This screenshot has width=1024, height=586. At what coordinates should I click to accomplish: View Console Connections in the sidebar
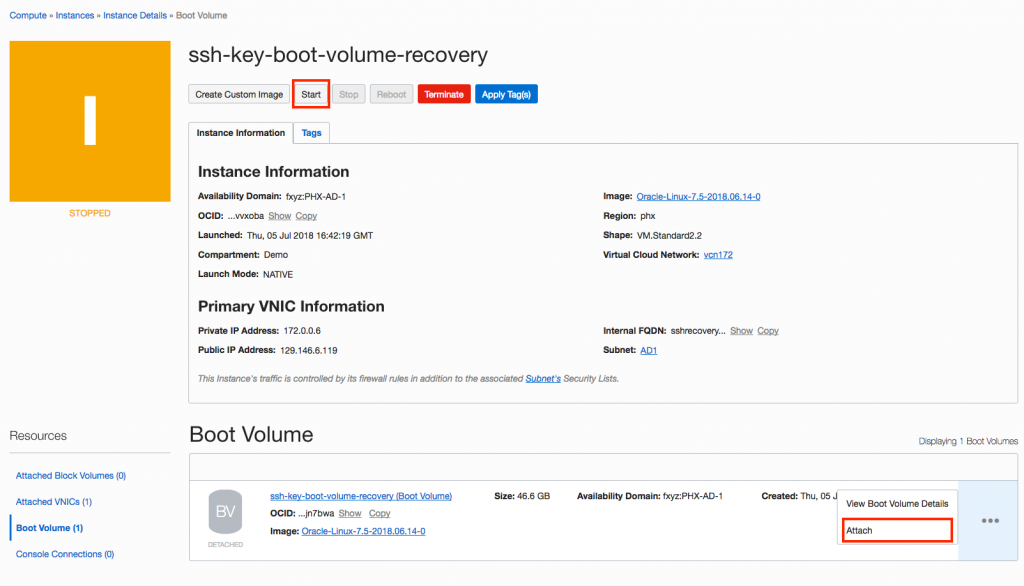(x=66, y=554)
